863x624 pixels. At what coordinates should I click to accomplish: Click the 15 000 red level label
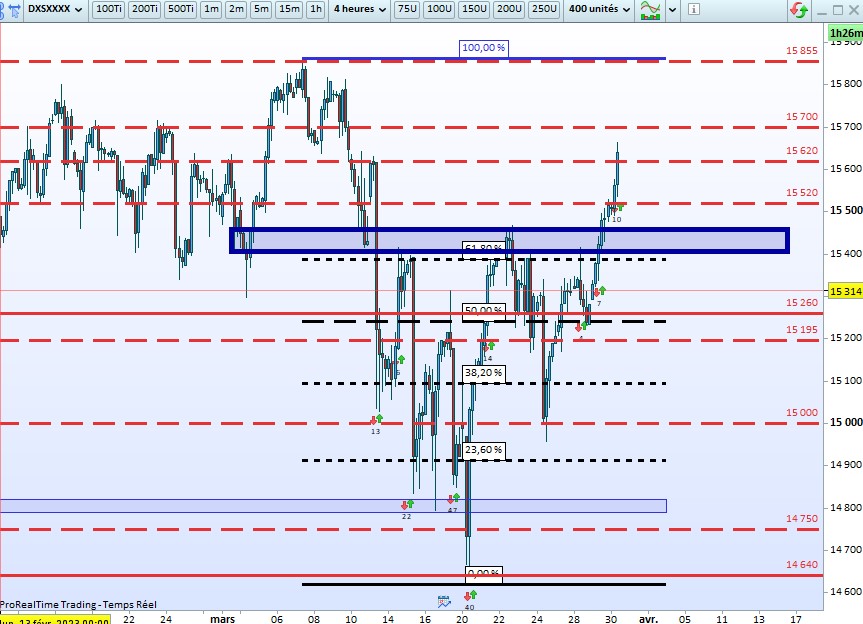pyautogui.click(x=801, y=413)
